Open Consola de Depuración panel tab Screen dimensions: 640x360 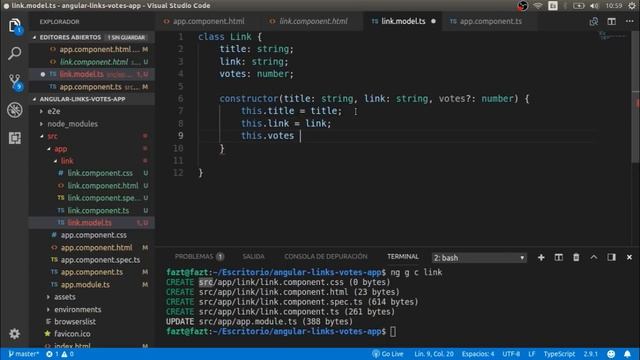coord(326,257)
